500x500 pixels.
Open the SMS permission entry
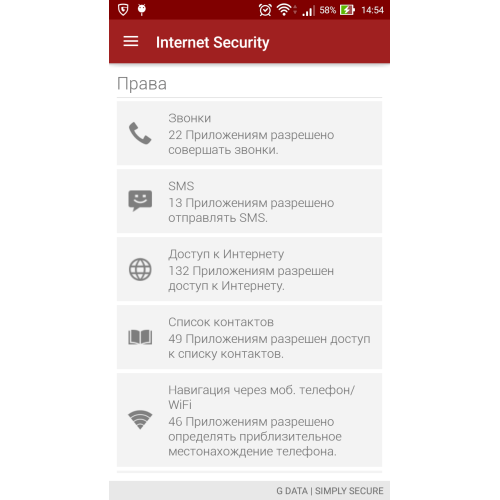click(x=249, y=201)
